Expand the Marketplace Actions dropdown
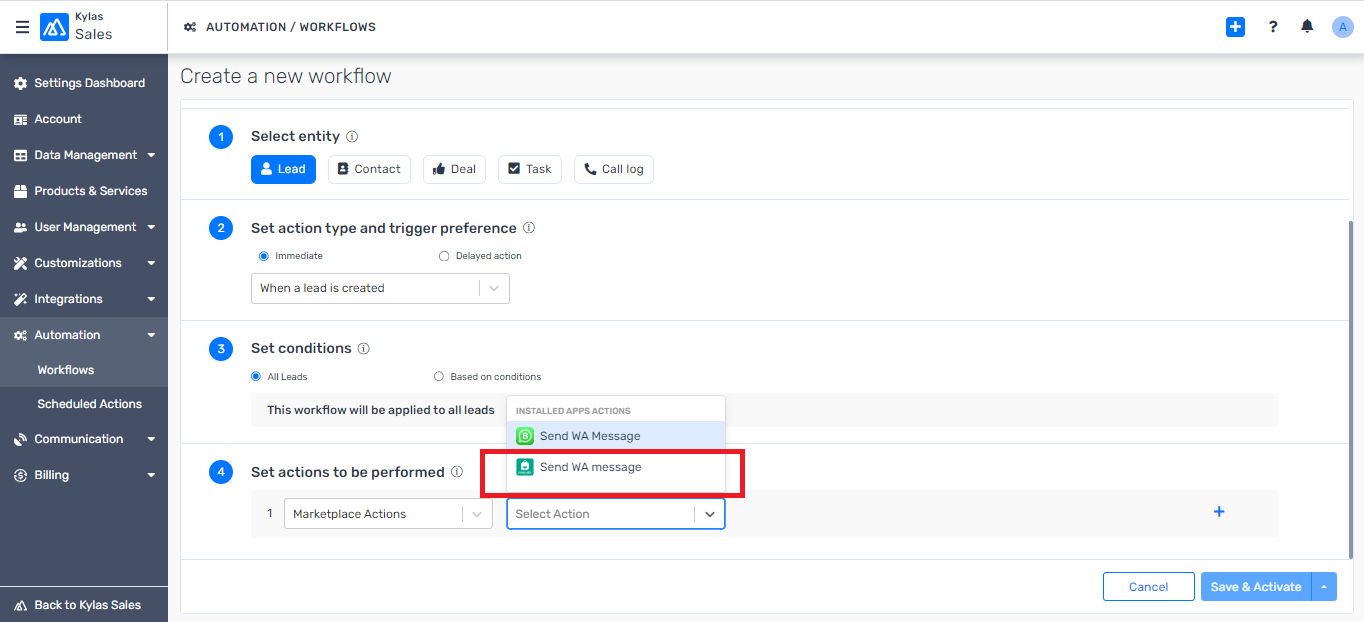The image size is (1364, 622). [x=388, y=513]
